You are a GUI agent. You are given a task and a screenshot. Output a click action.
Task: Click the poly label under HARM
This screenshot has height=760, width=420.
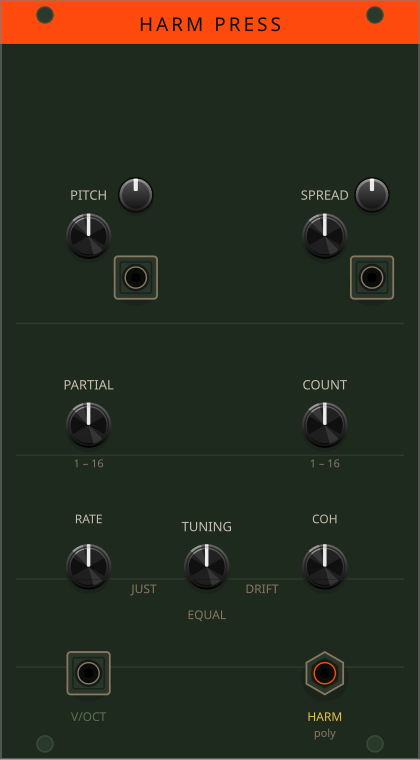point(325,733)
